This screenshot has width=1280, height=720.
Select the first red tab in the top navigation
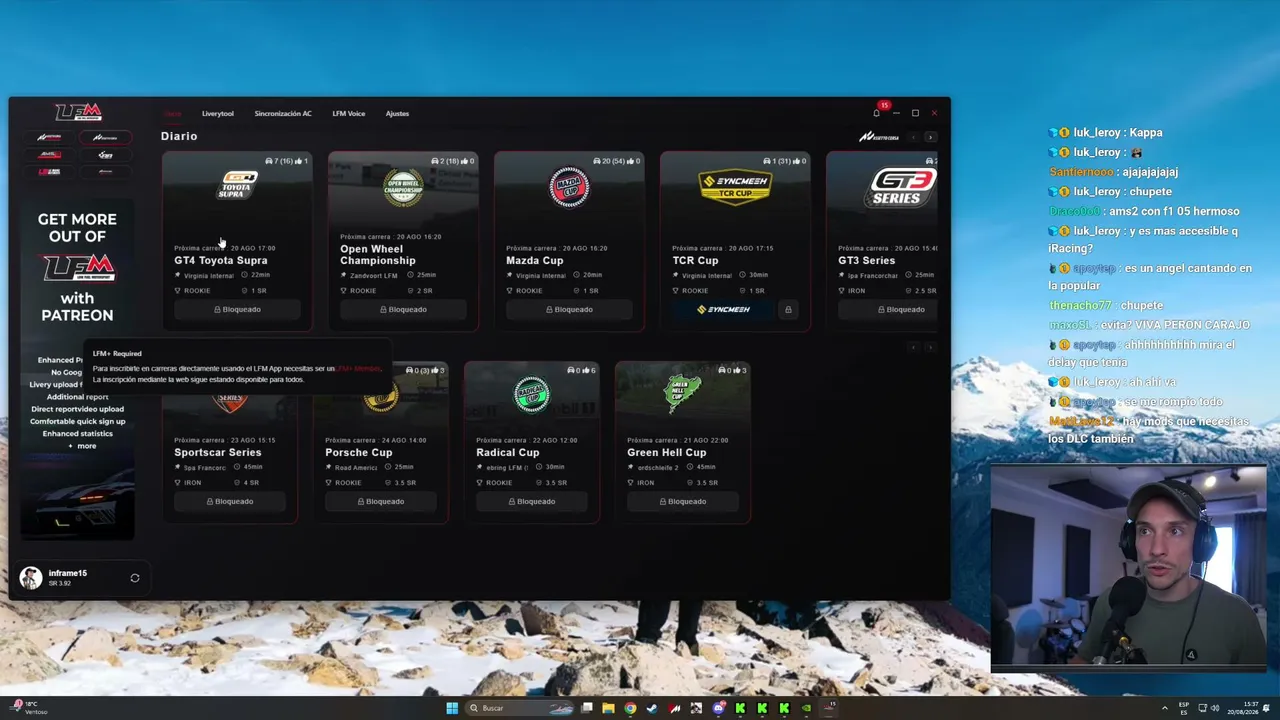(x=172, y=113)
